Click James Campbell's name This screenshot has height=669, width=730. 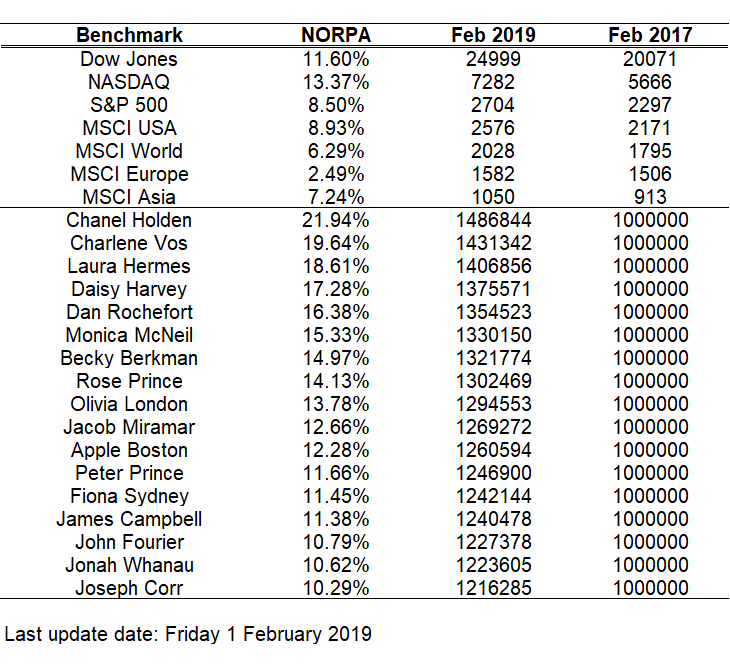click(129, 519)
